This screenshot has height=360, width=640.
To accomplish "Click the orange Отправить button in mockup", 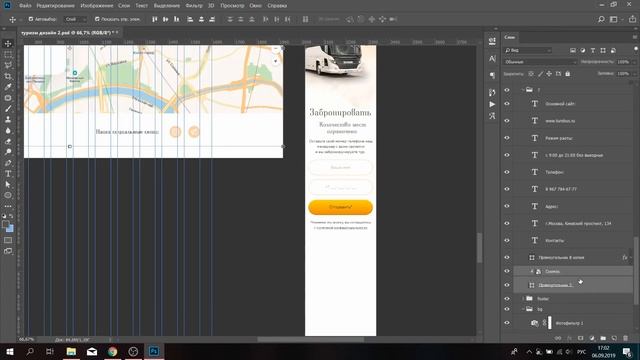I will point(340,207).
